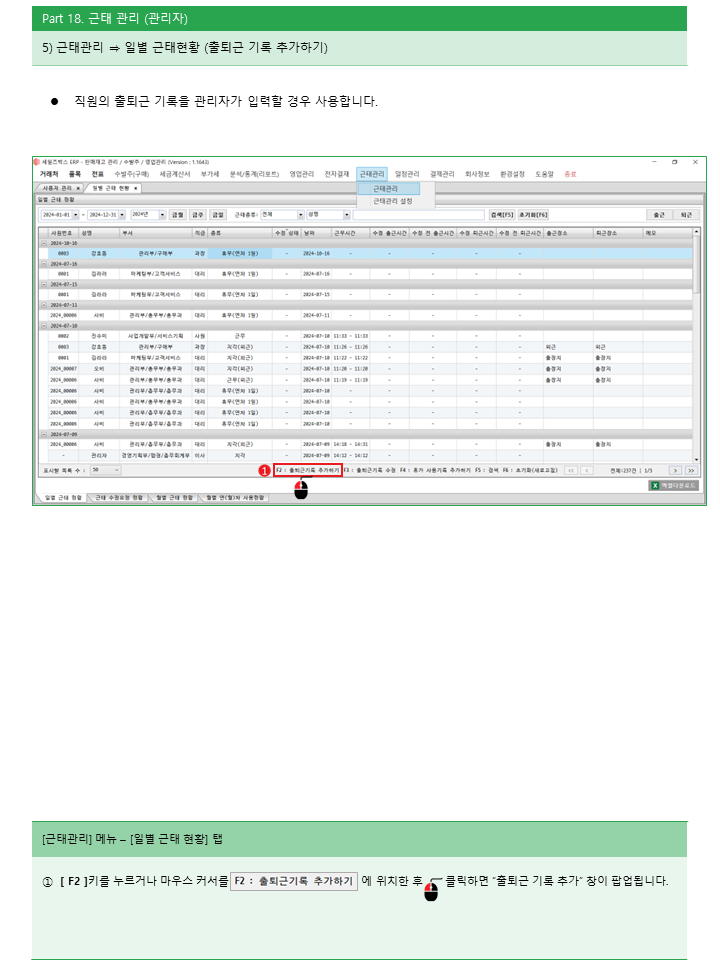Click the 출근 button
The width and height of the screenshot is (720, 964).
coord(659,215)
